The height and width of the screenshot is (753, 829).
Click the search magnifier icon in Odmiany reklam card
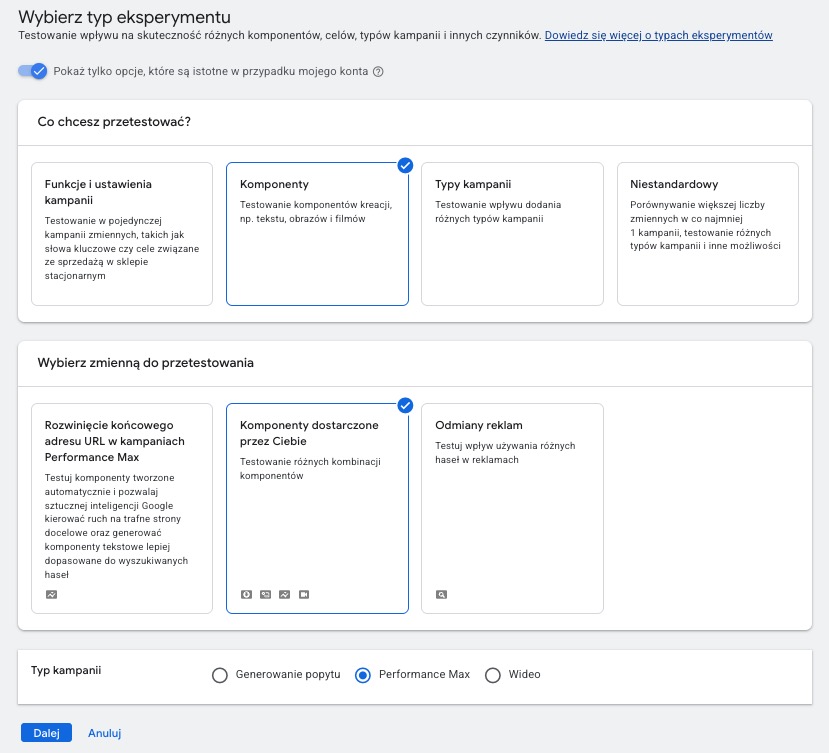[x=441, y=594]
